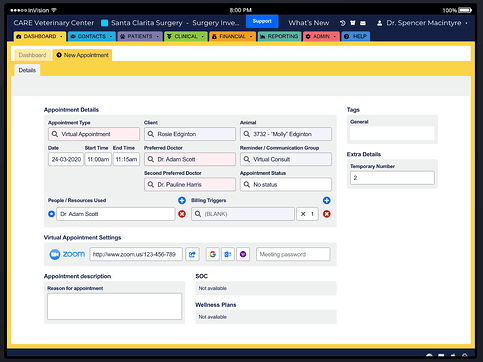483x362 pixels.
Task: Add a new People / Resources Used row
Action: [x=182, y=200]
